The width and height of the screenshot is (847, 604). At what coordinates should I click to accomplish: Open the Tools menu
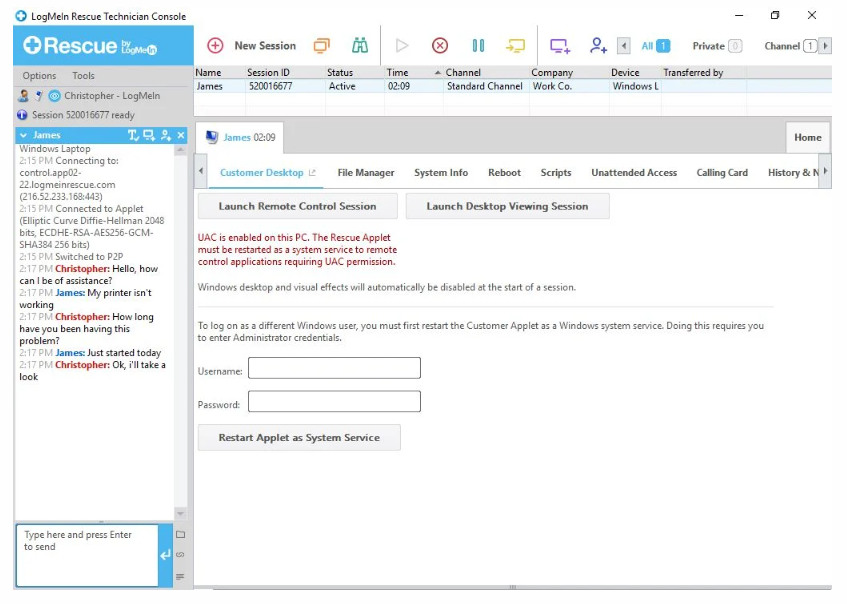click(x=83, y=76)
